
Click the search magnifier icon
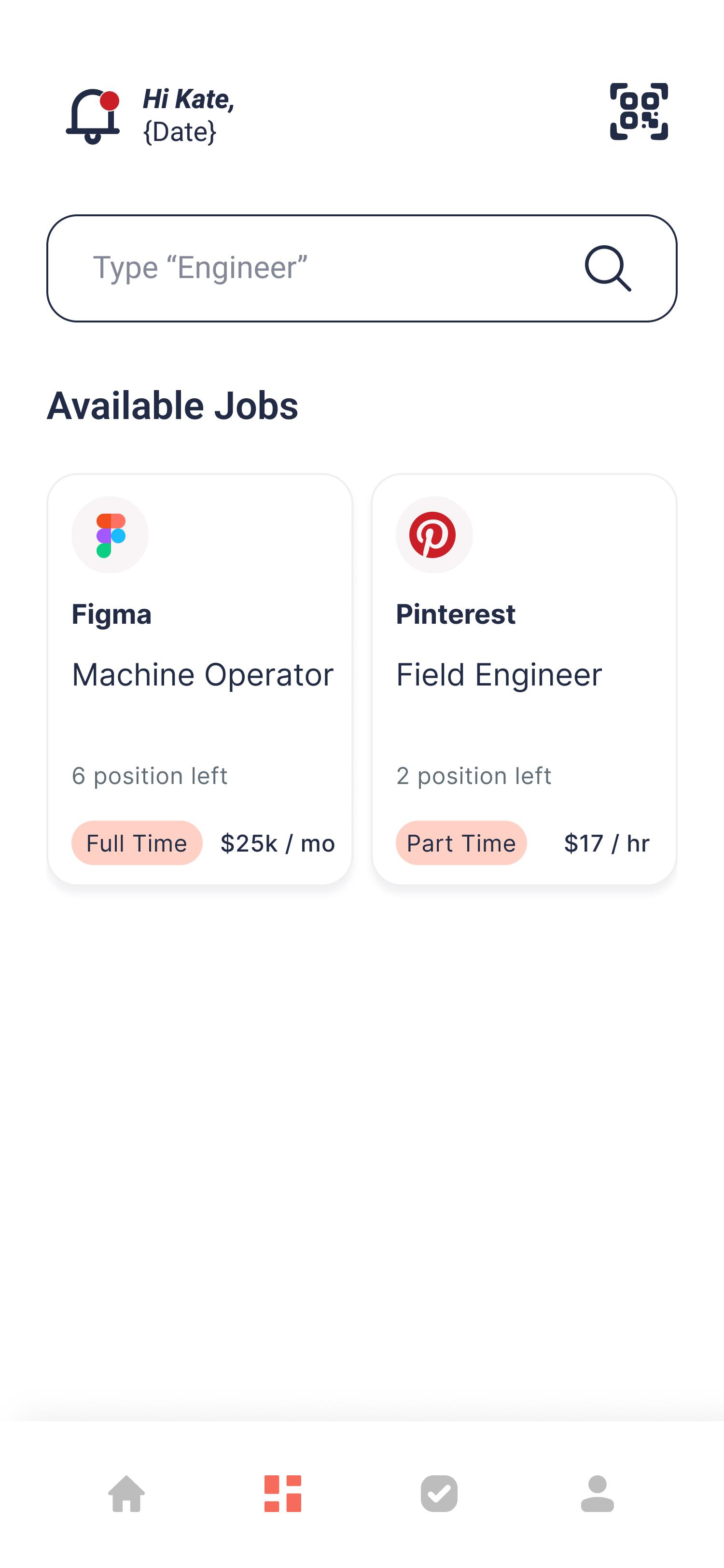tap(608, 268)
